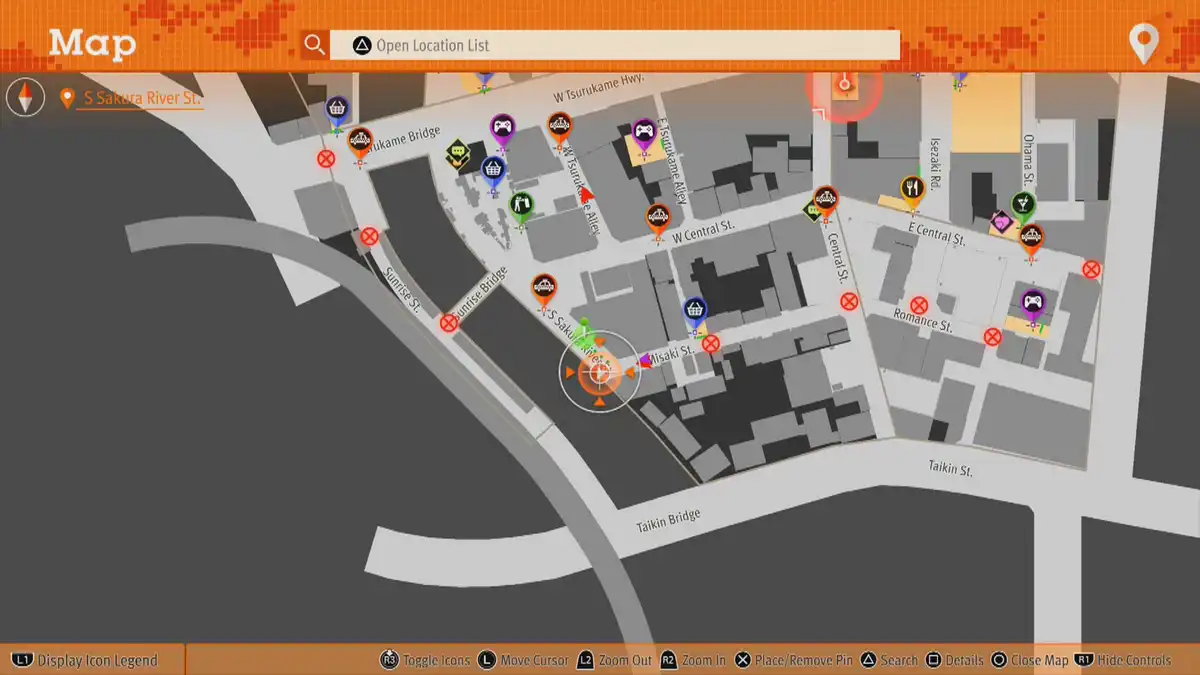Click the restaurant fork-and-knife pin on Isezaki Rd.
This screenshot has width=1200, height=675.
(911, 189)
